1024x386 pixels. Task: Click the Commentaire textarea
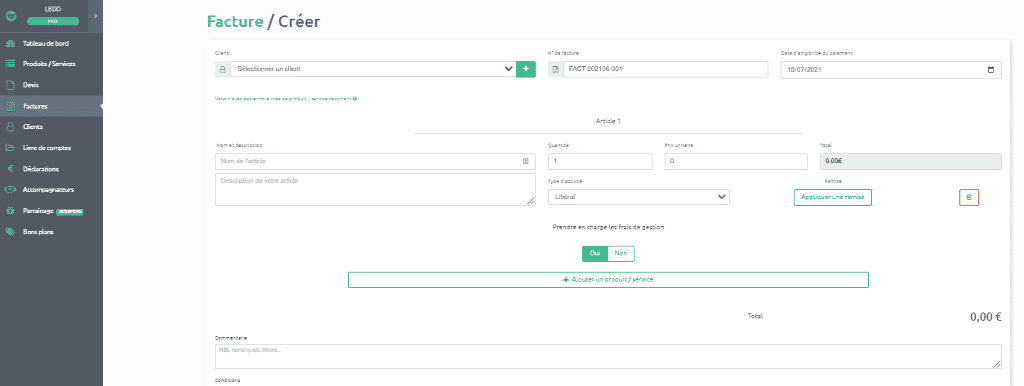pos(608,357)
